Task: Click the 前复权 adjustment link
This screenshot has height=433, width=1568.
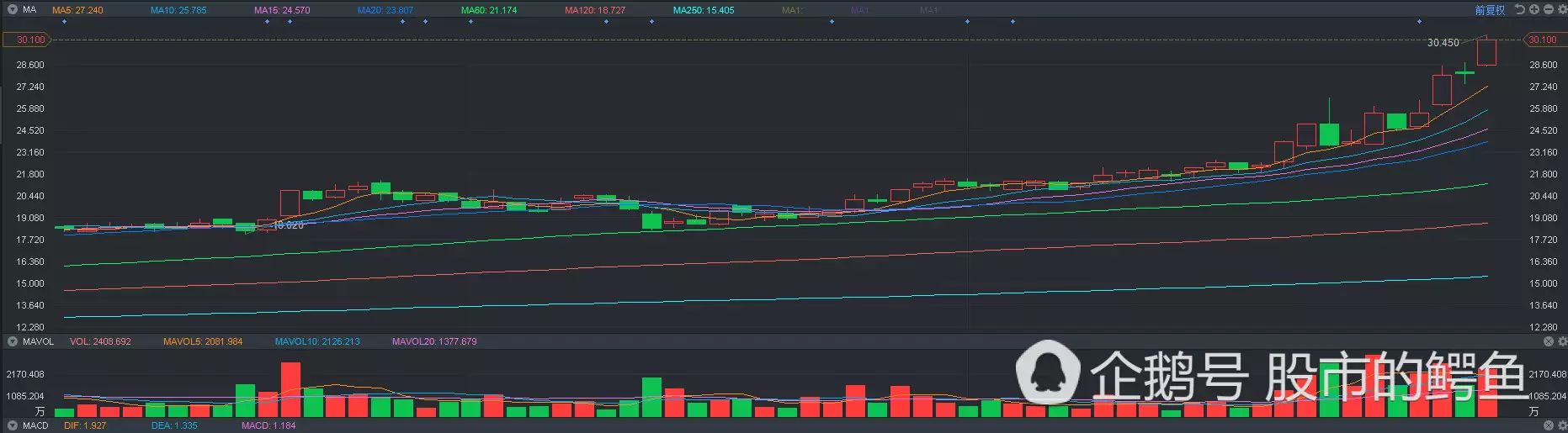Action: (1490, 10)
